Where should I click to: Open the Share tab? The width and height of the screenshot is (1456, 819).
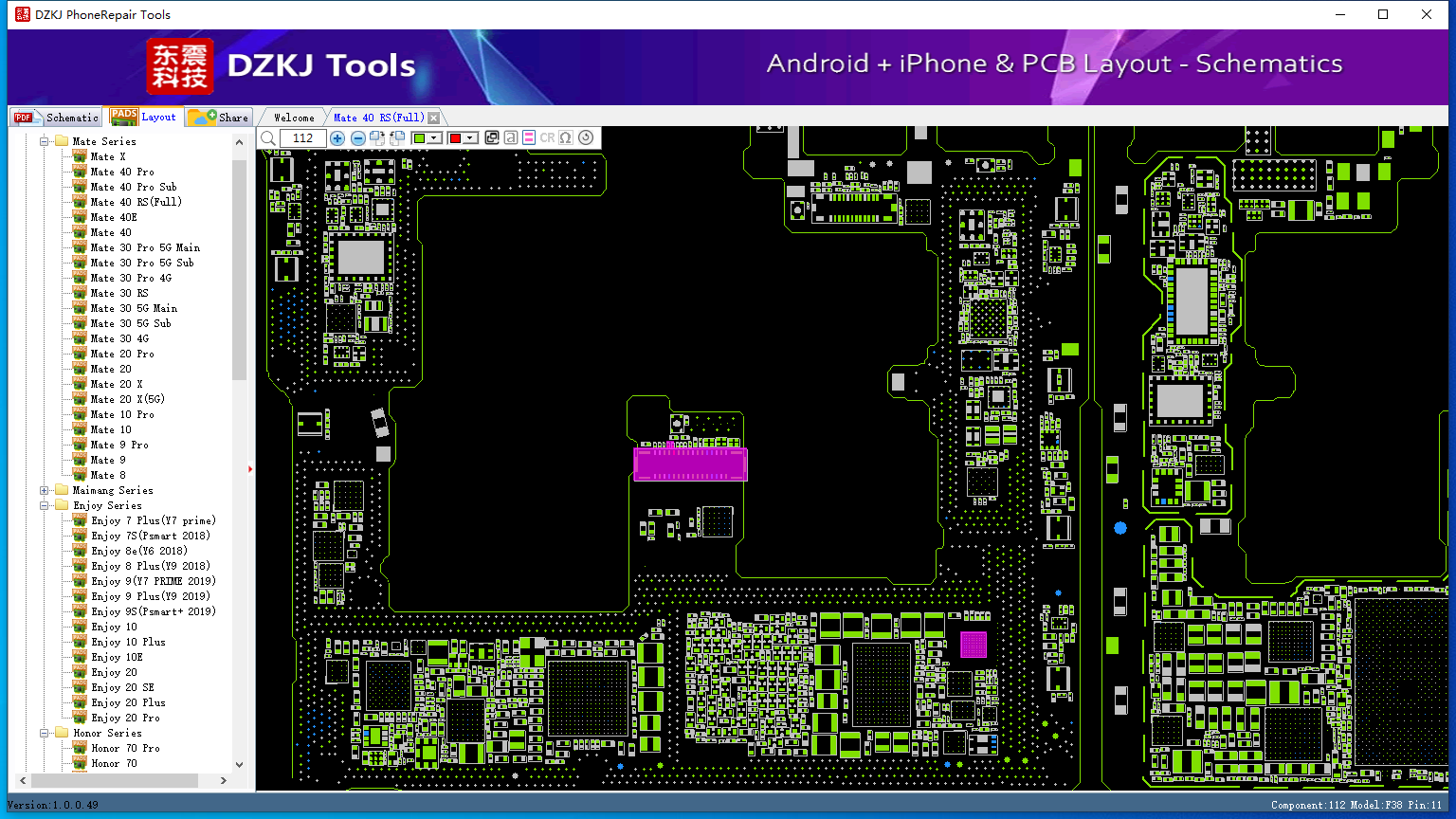[x=218, y=118]
